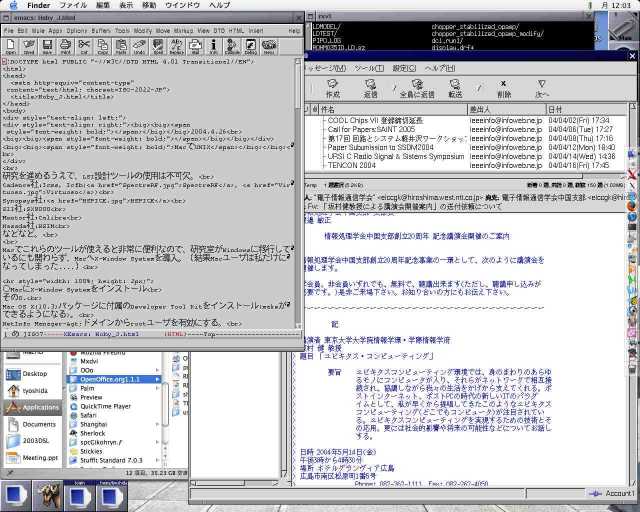
Task: Click the first blue monitor icon in the dock
Action: (16, 496)
